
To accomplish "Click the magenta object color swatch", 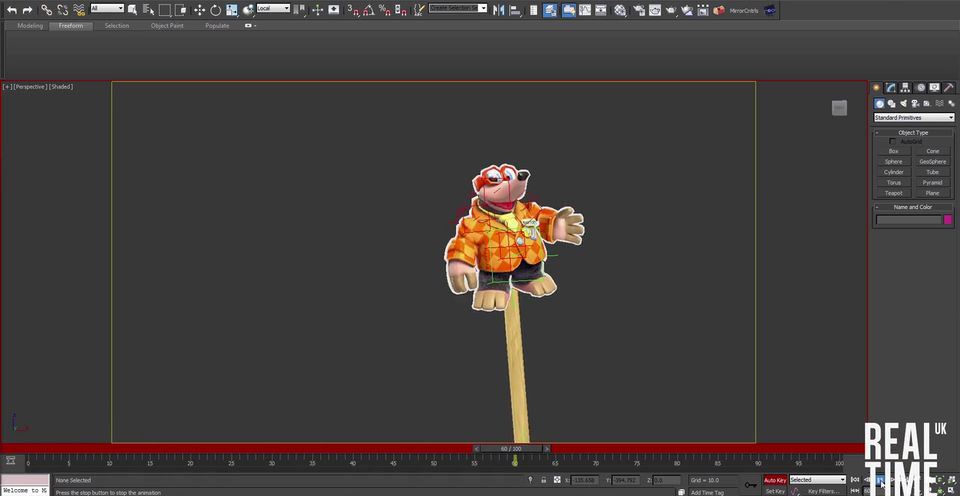I will [x=948, y=220].
